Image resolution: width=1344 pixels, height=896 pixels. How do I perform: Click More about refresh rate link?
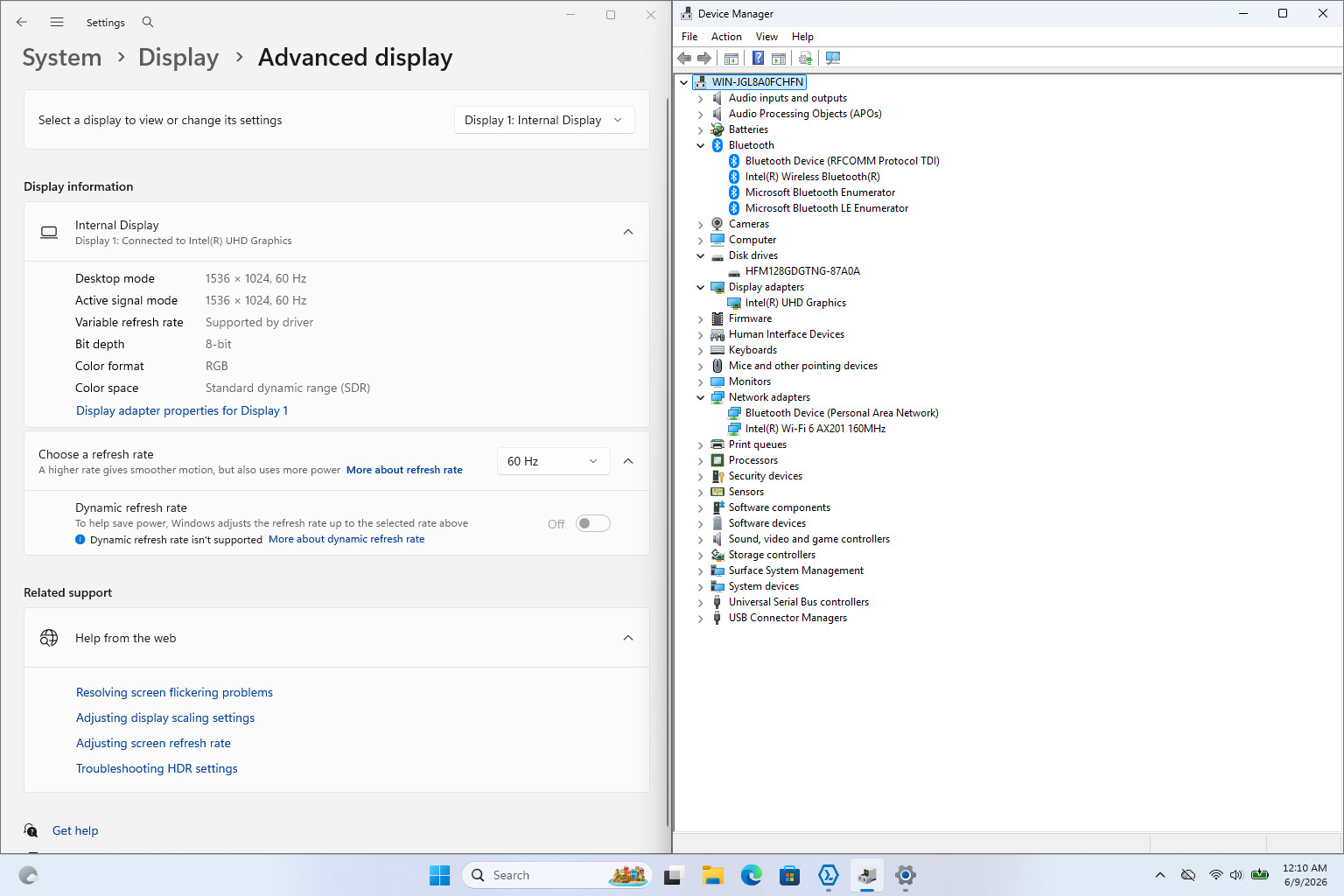pos(404,470)
